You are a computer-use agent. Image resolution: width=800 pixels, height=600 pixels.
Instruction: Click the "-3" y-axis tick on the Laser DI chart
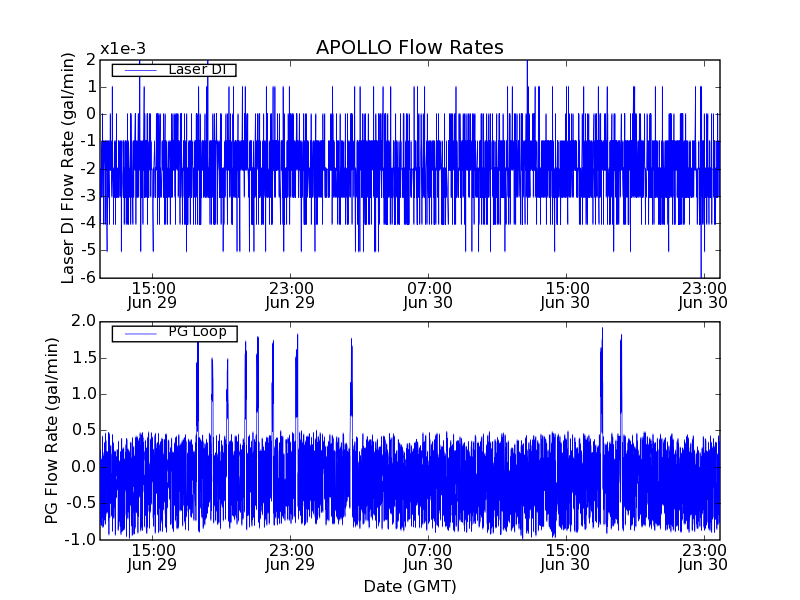pos(87,195)
